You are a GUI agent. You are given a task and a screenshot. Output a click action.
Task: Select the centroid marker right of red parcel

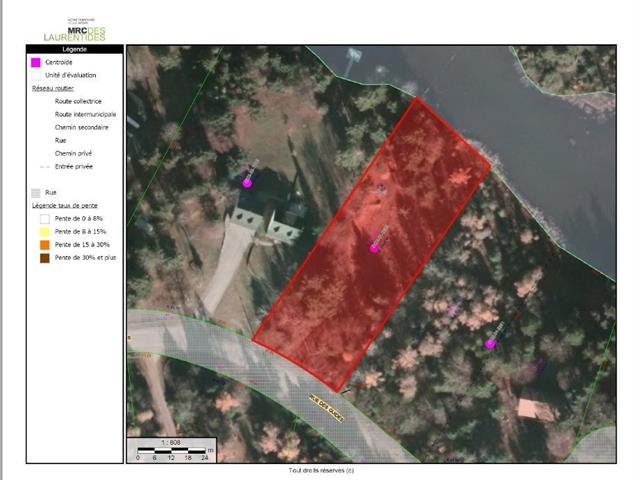pos(490,344)
